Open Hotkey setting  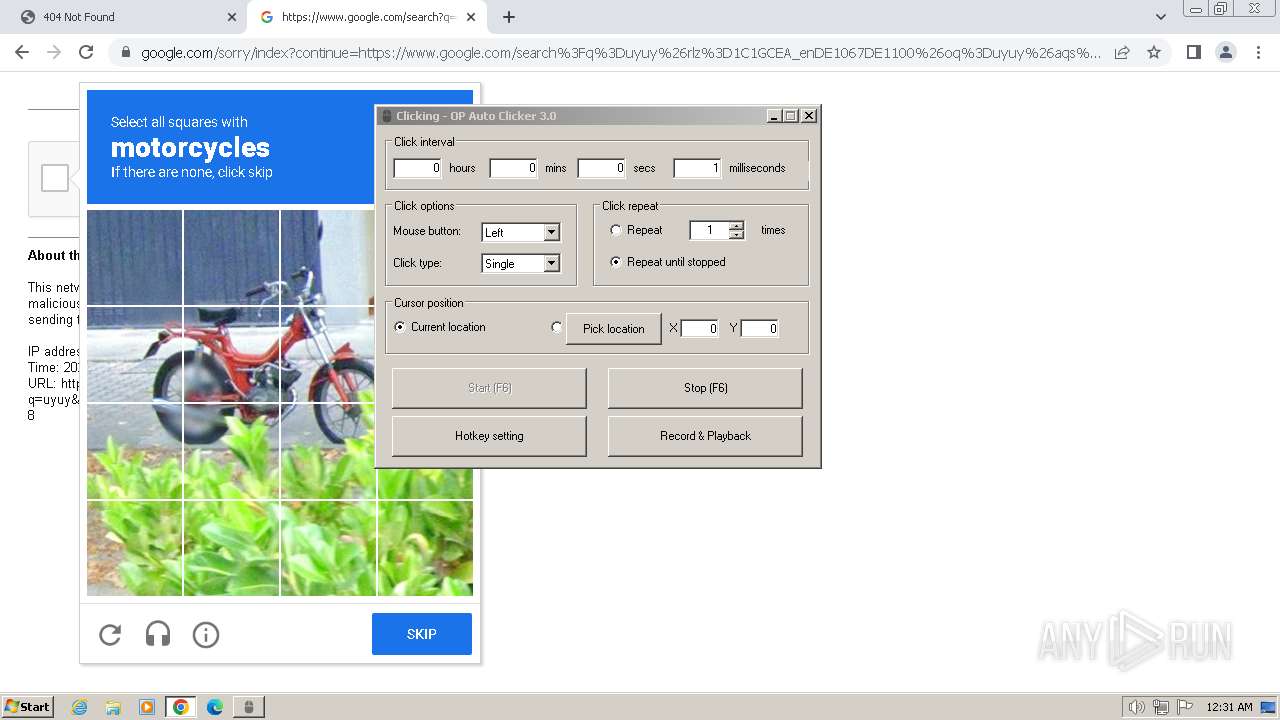click(x=489, y=436)
